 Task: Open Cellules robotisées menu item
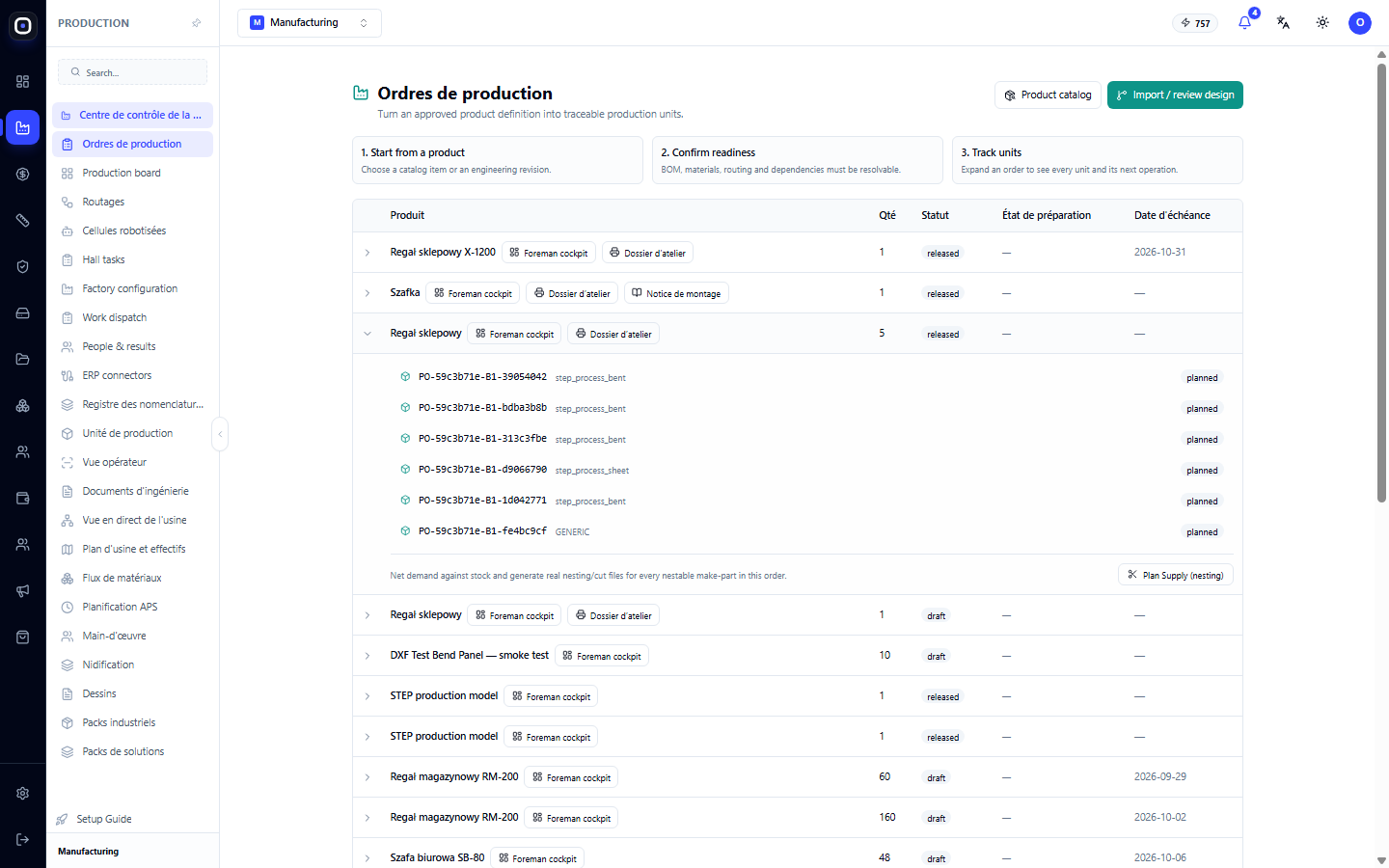[132, 231]
